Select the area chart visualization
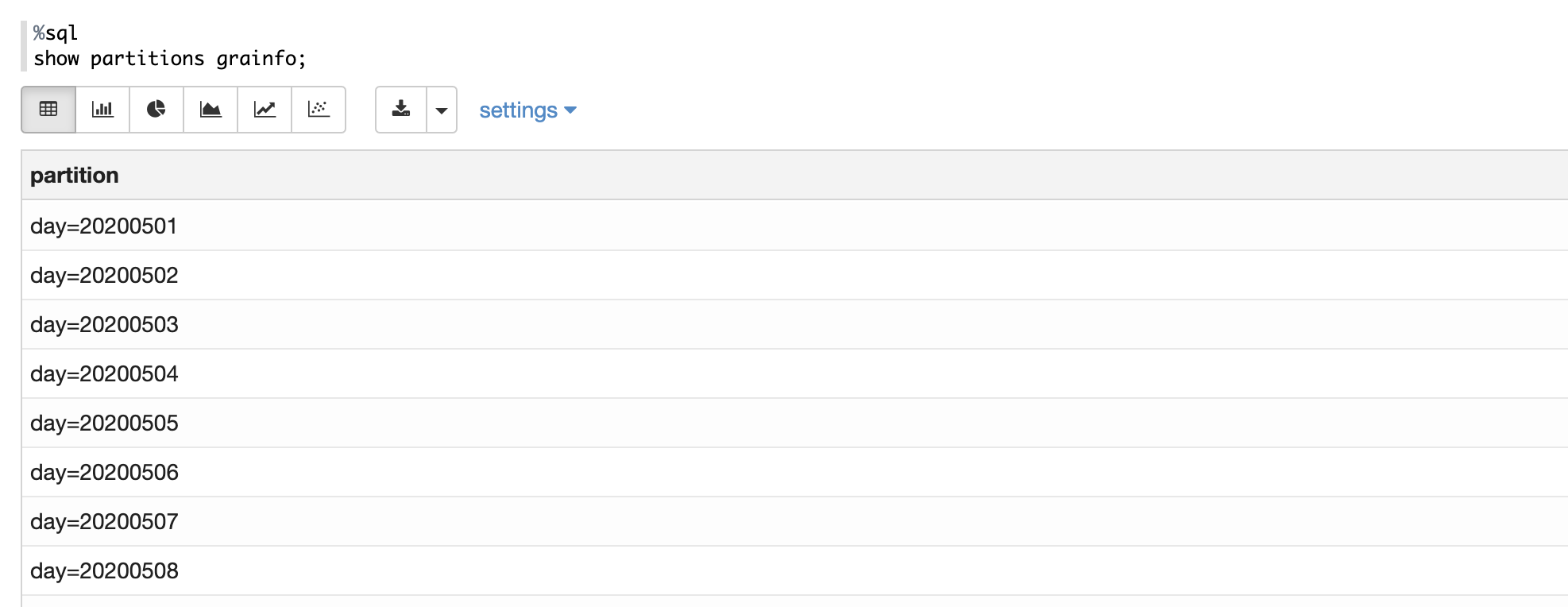1568x607 pixels. point(210,110)
